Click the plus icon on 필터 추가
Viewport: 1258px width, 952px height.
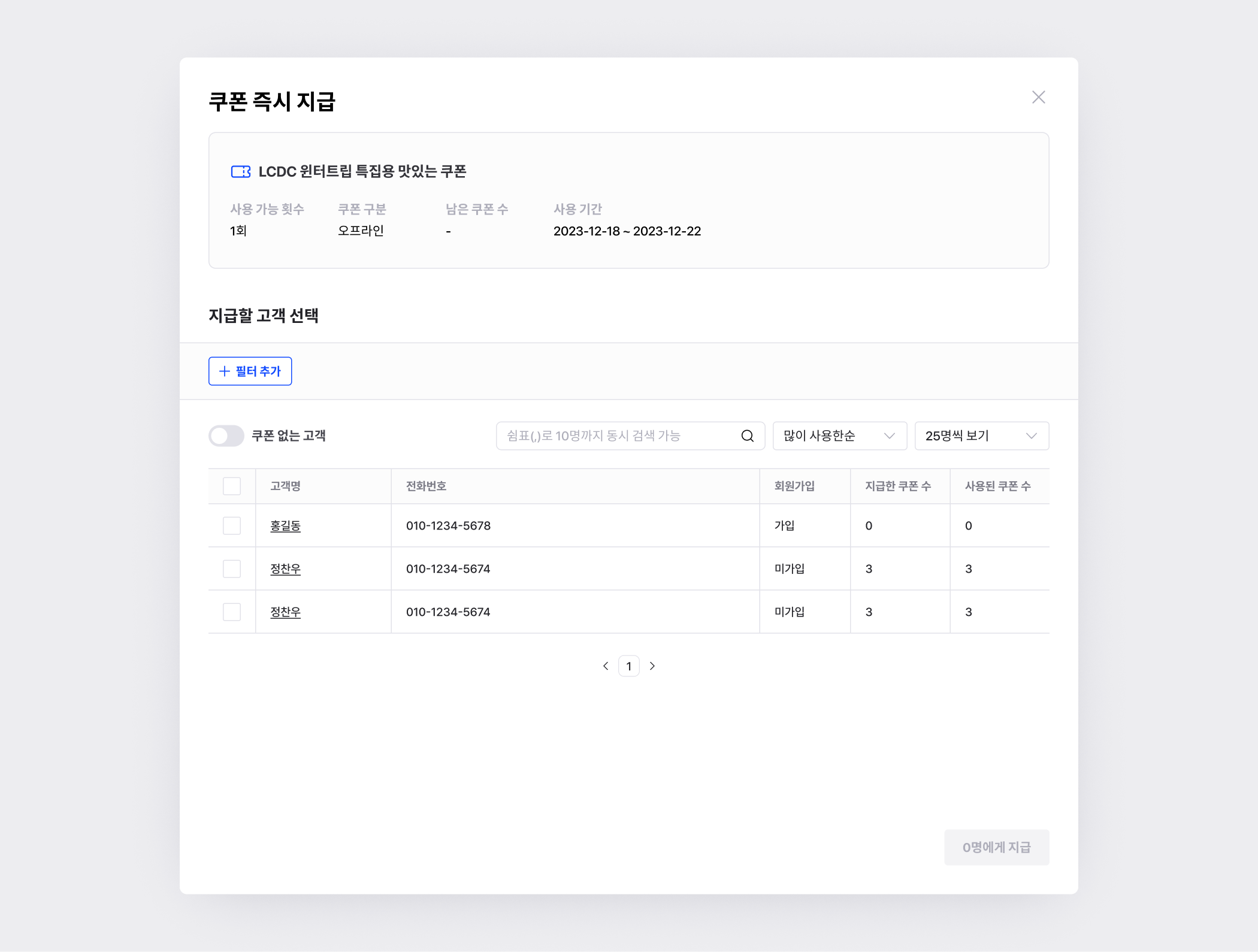point(225,371)
